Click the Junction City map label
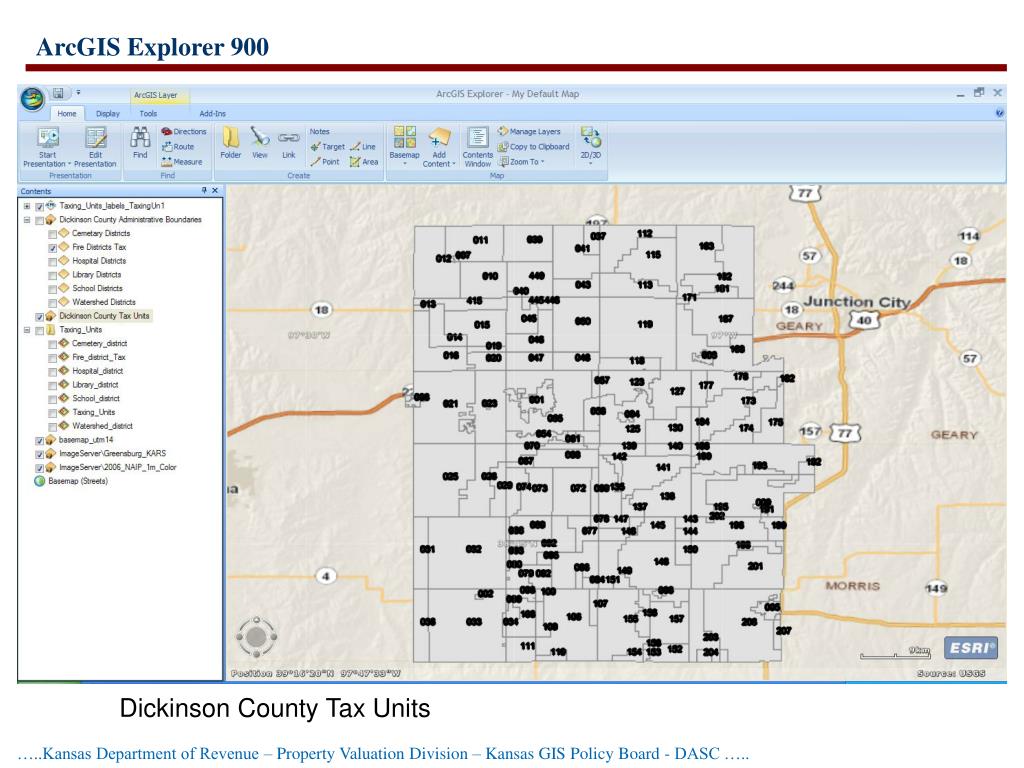 [x=856, y=302]
